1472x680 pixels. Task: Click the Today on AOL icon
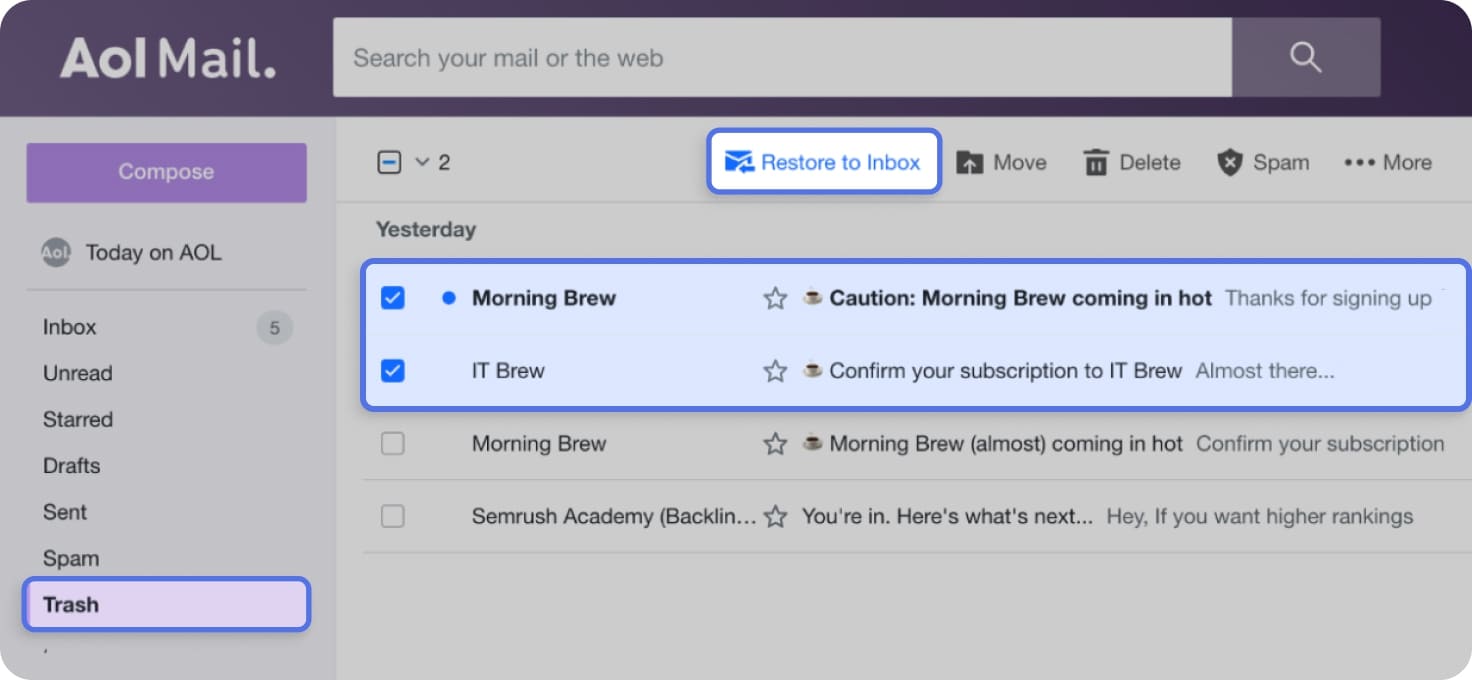[56, 252]
